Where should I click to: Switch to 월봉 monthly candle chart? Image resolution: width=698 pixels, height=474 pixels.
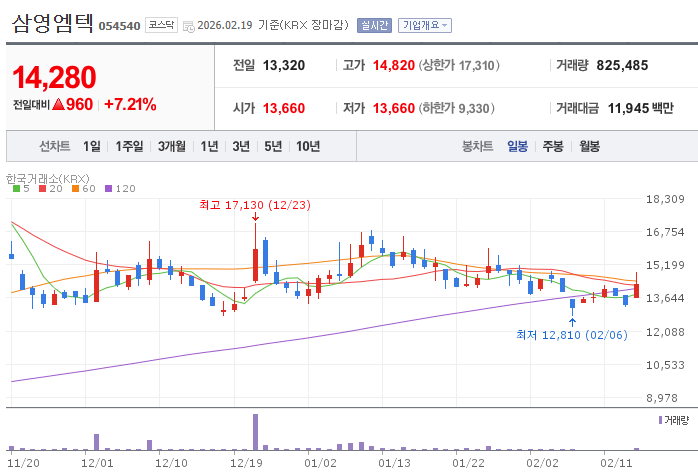589,146
